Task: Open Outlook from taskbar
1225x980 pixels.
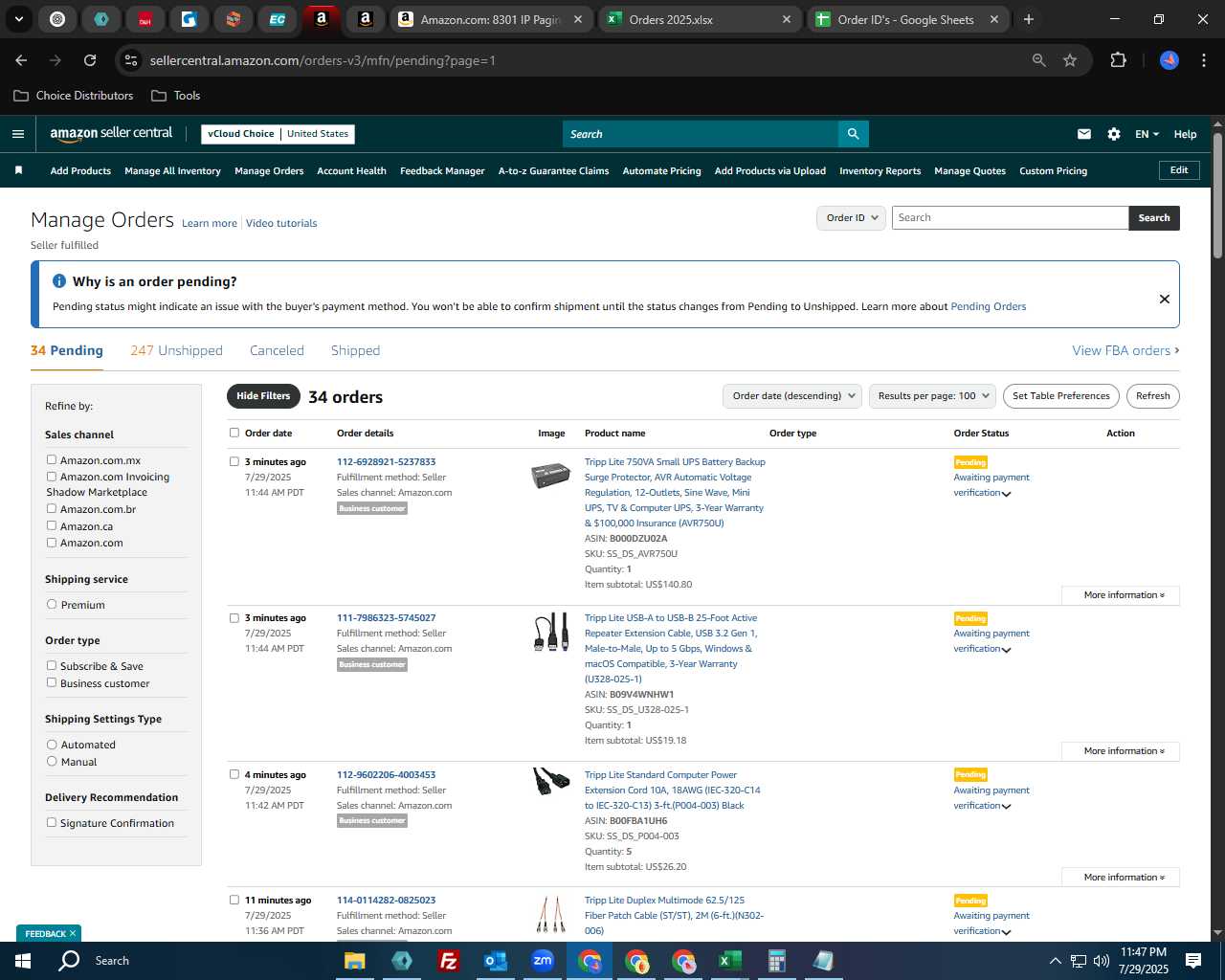Action: tap(495, 961)
